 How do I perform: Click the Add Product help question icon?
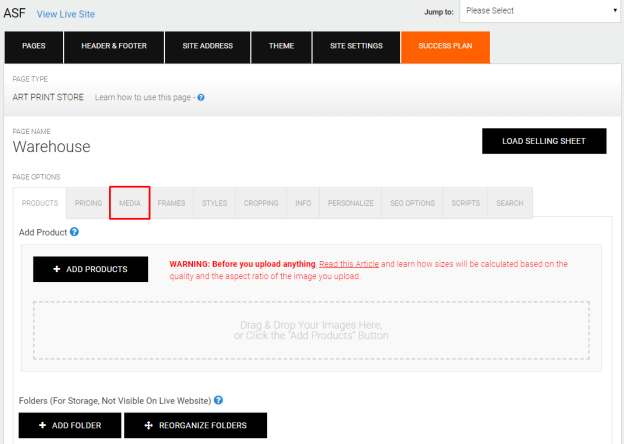coord(74,232)
